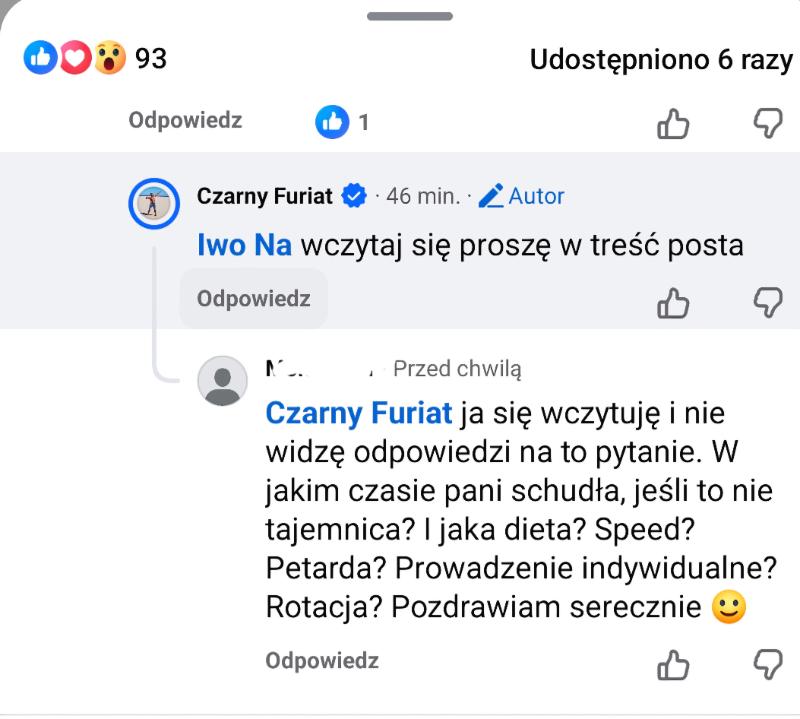
Task: Click the verified badge next to Czarny Furiat
Action: [x=354, y=196]
